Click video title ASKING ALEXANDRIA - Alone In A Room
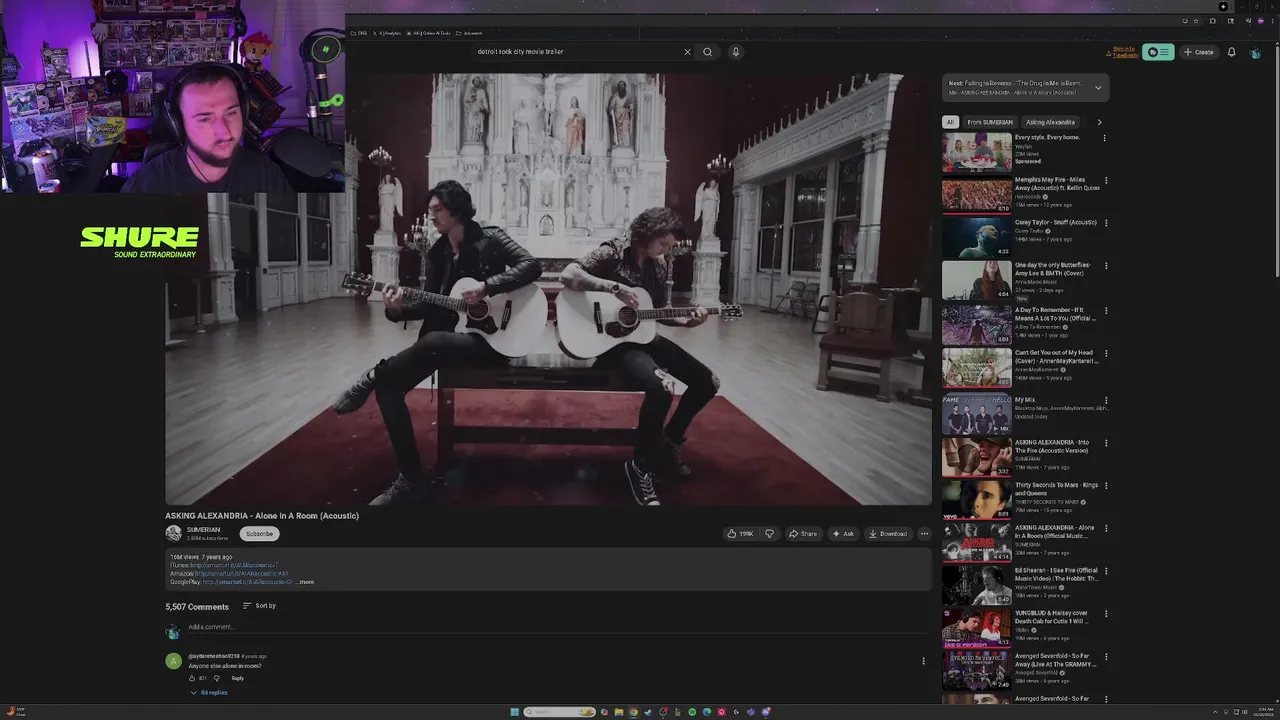The width and height of the screenshot is (1280, 720). tap(262, 516)
